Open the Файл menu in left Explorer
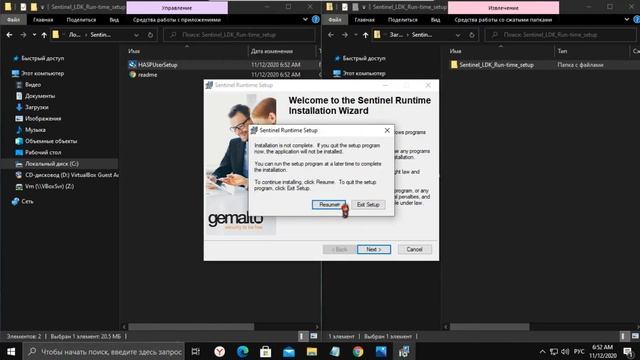 point(13,20)
